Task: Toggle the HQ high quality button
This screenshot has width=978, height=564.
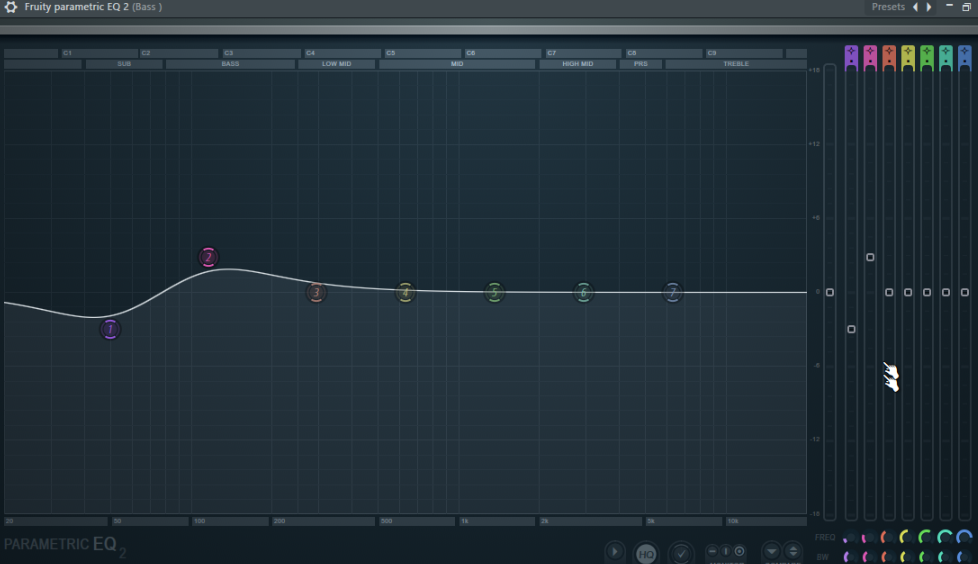Action: tap(646, 553)
